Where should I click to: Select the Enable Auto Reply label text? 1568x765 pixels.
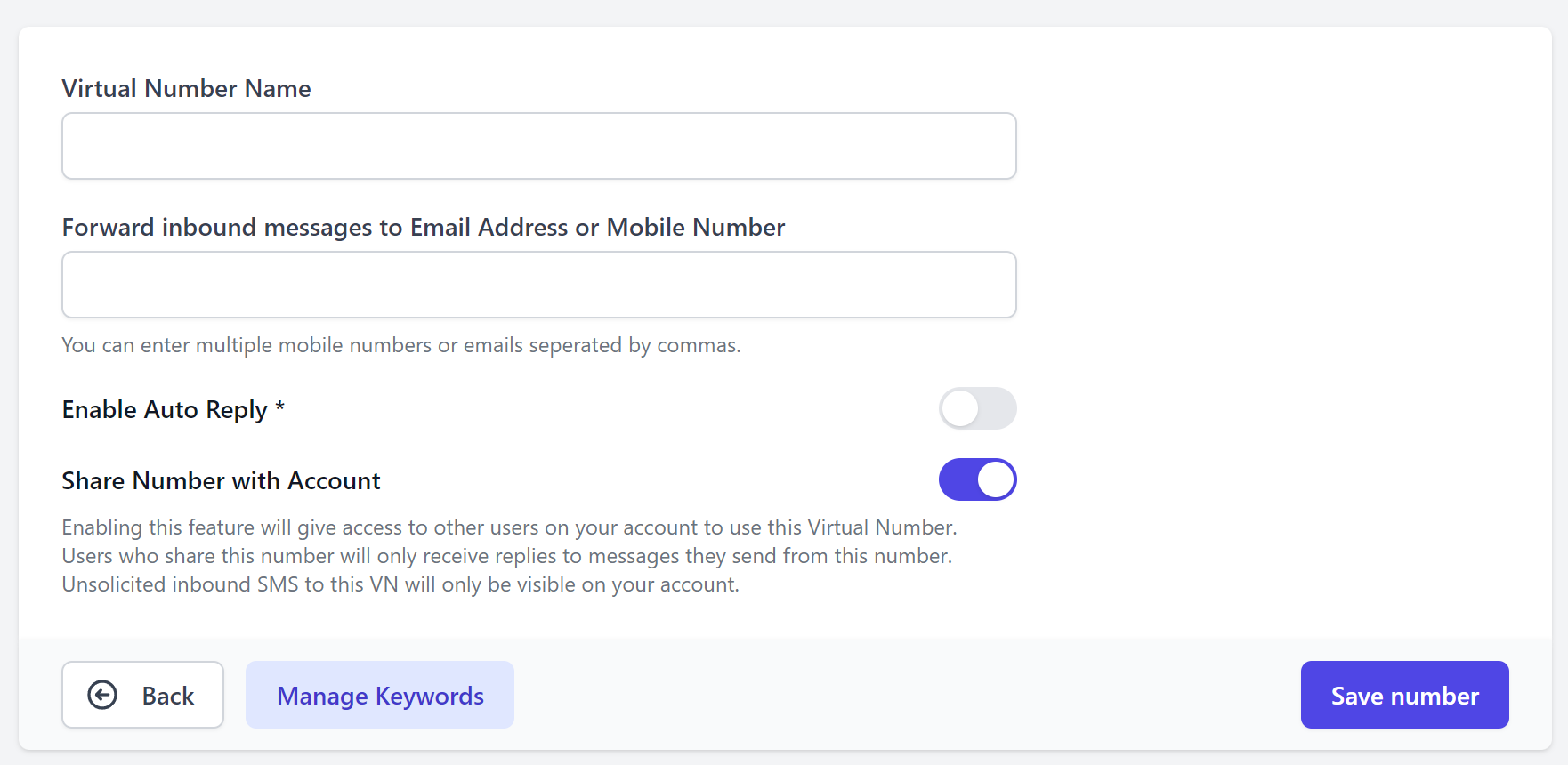coord(165,410)
